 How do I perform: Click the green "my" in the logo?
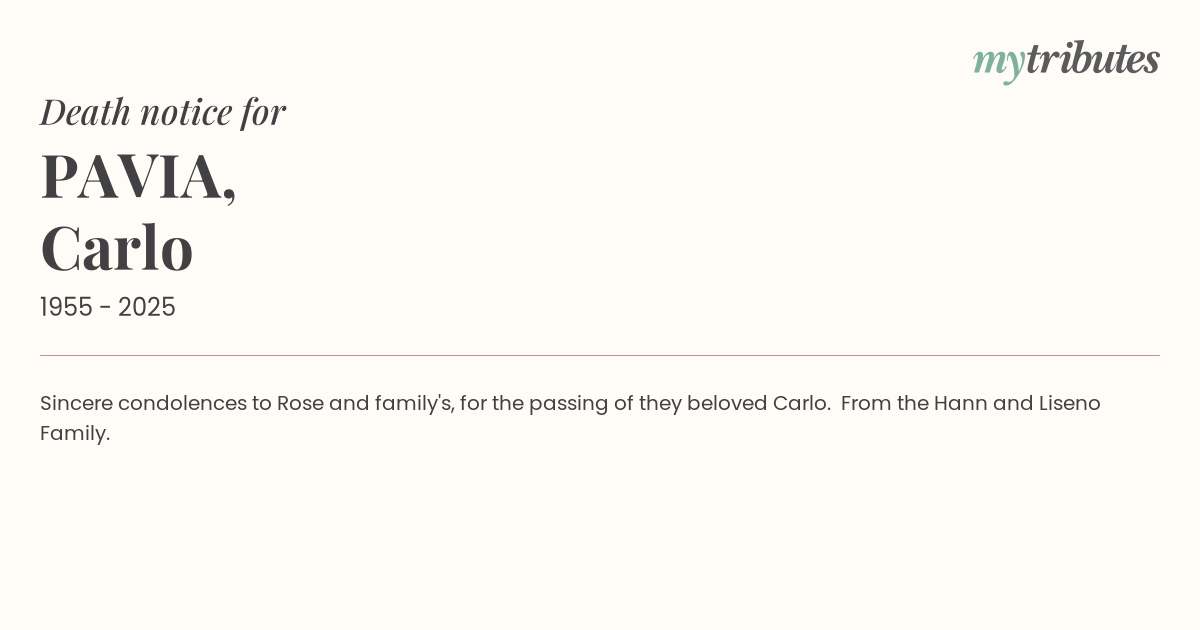coord(998,61)
